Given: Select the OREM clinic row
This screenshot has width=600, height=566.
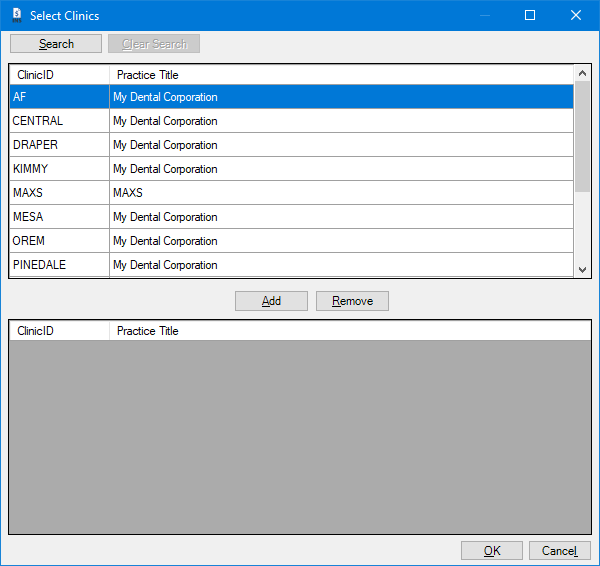Looking at the screenshot, I should pyautogui.click(x=291, y=241).
